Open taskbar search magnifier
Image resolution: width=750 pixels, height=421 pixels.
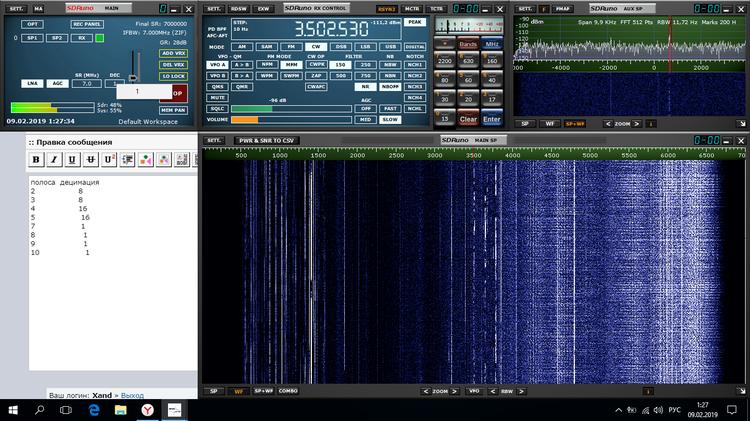40,410
